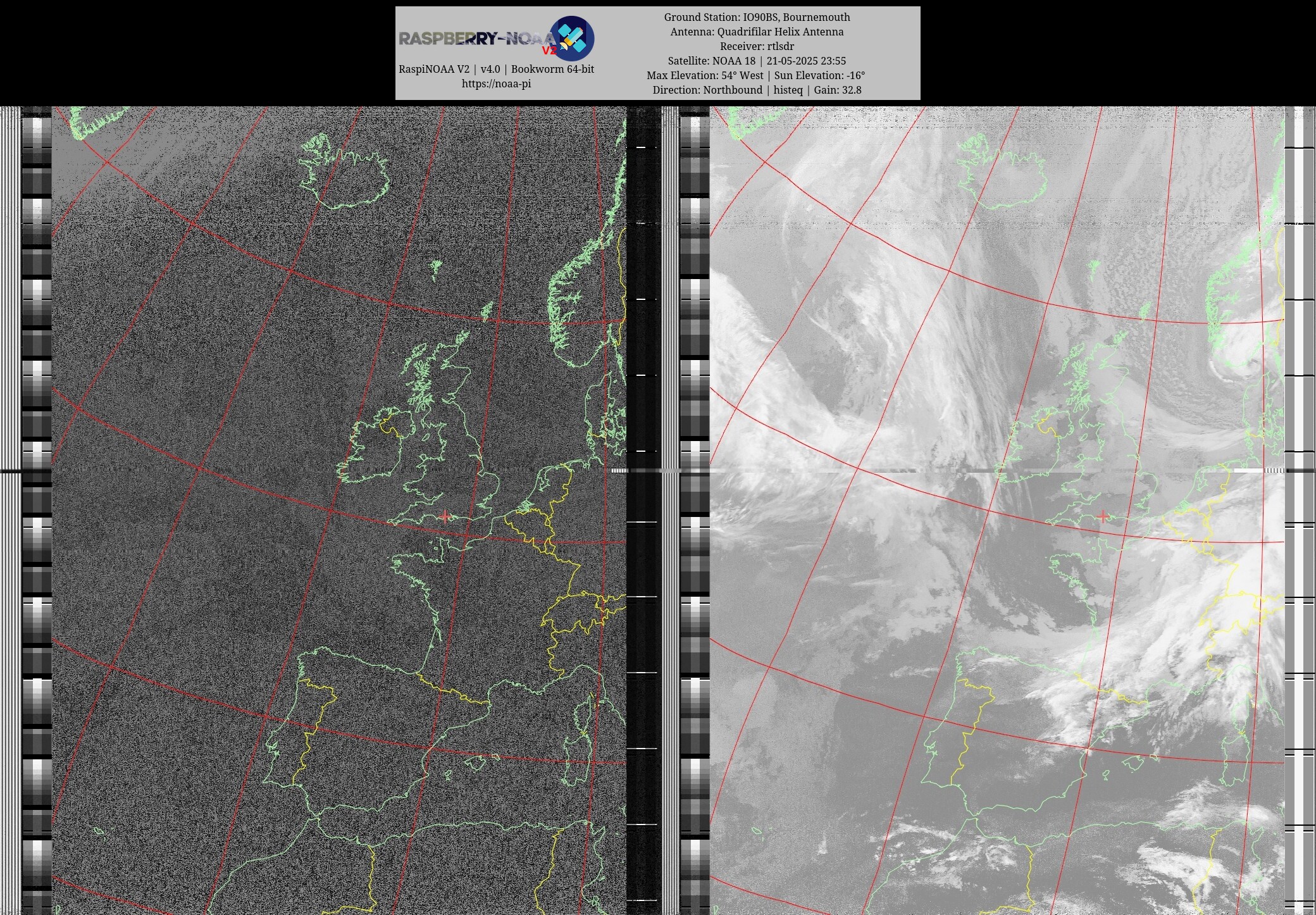This screenshot has width=1316, height=915.
Task: Click the 'Direction: Northbound | histeq | Gain: 32.8' line
Action: [x=757, y=90]
